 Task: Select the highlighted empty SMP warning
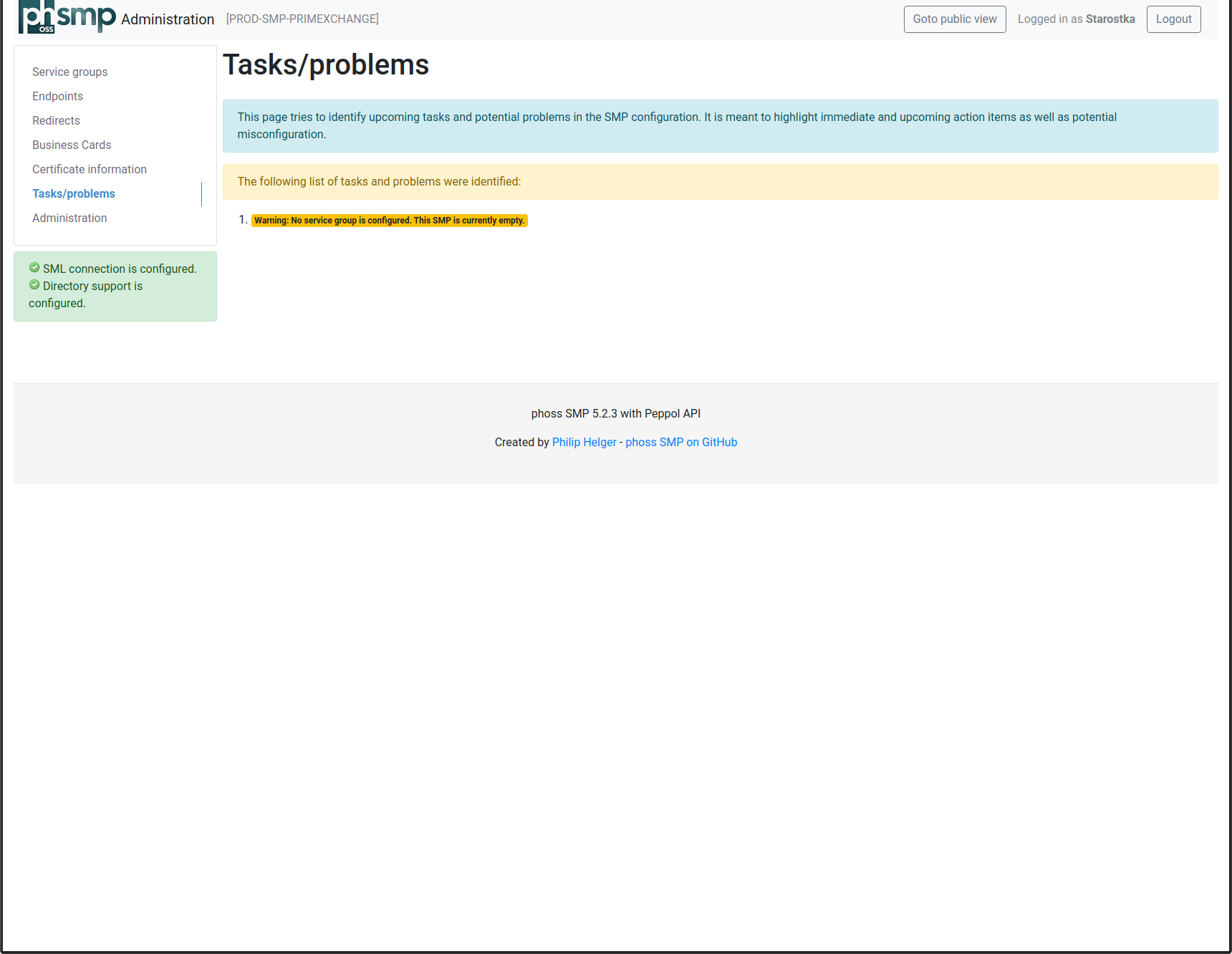(x=389, y=221)
